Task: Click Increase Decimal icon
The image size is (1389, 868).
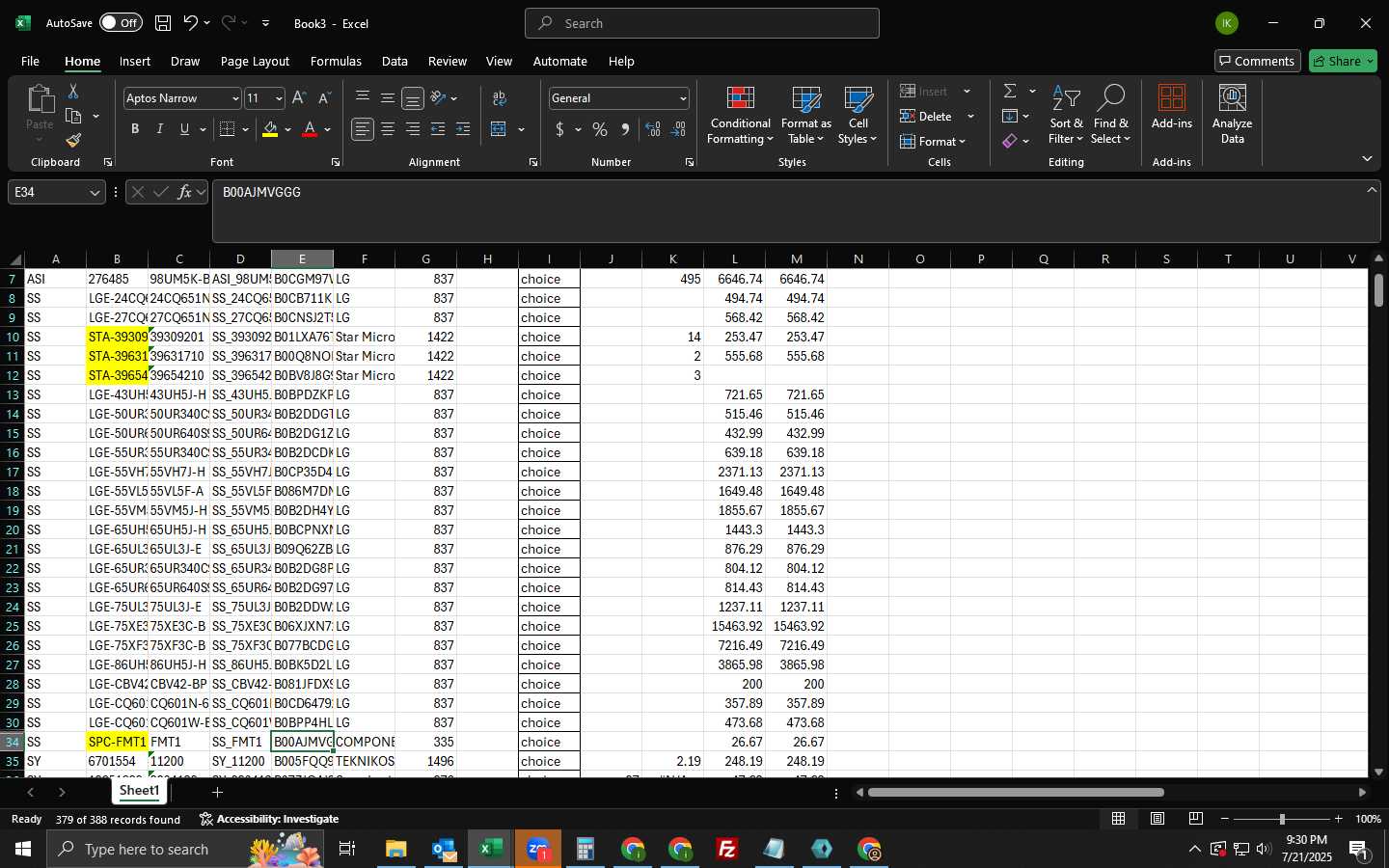Action: click(x=653, y=129)
